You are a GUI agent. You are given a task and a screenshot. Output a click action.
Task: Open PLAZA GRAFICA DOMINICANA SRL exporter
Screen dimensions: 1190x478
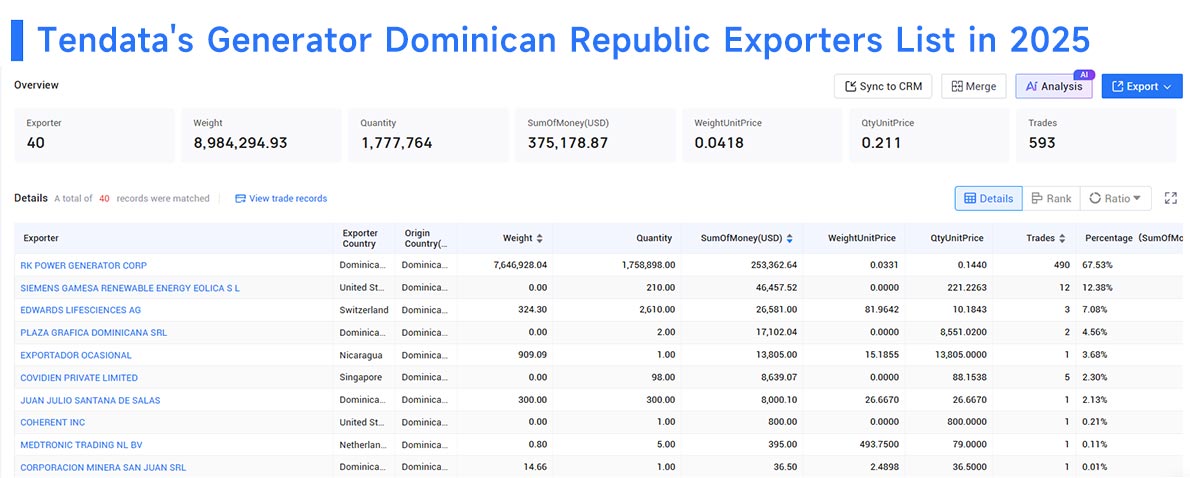[94, 332]
